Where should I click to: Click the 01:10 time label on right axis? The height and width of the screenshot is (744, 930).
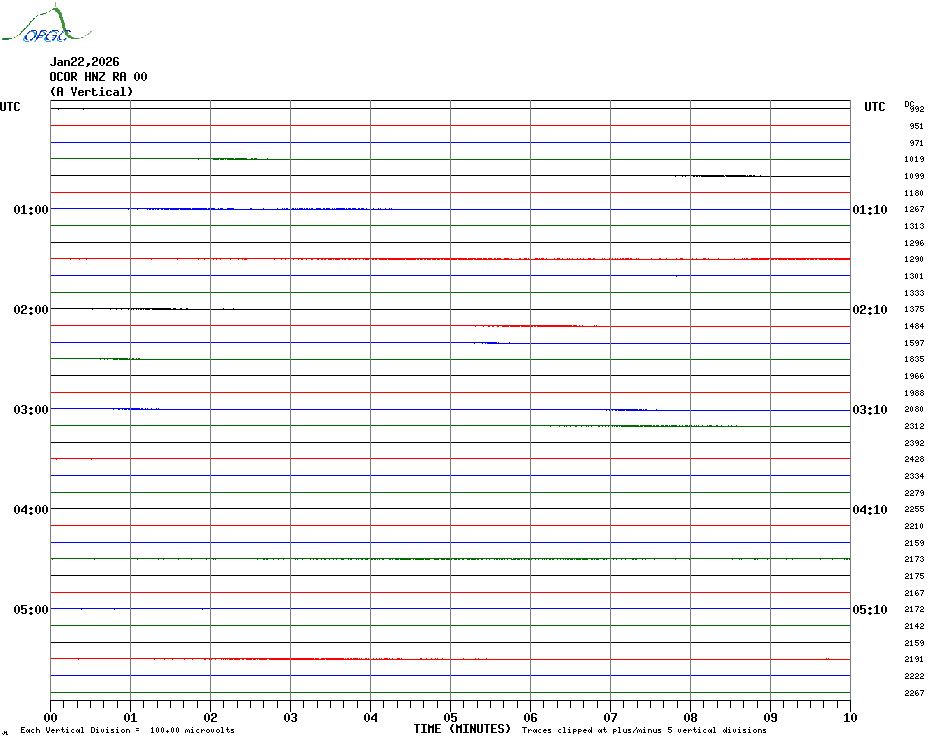869,210
